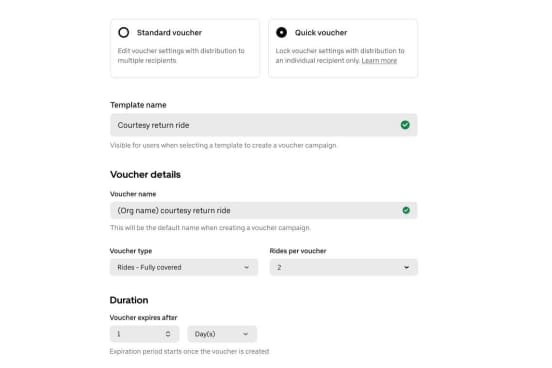The width and height of the screenshot is (552, 368).
Task: Click the Standard voucher card description
Action: 181,56
